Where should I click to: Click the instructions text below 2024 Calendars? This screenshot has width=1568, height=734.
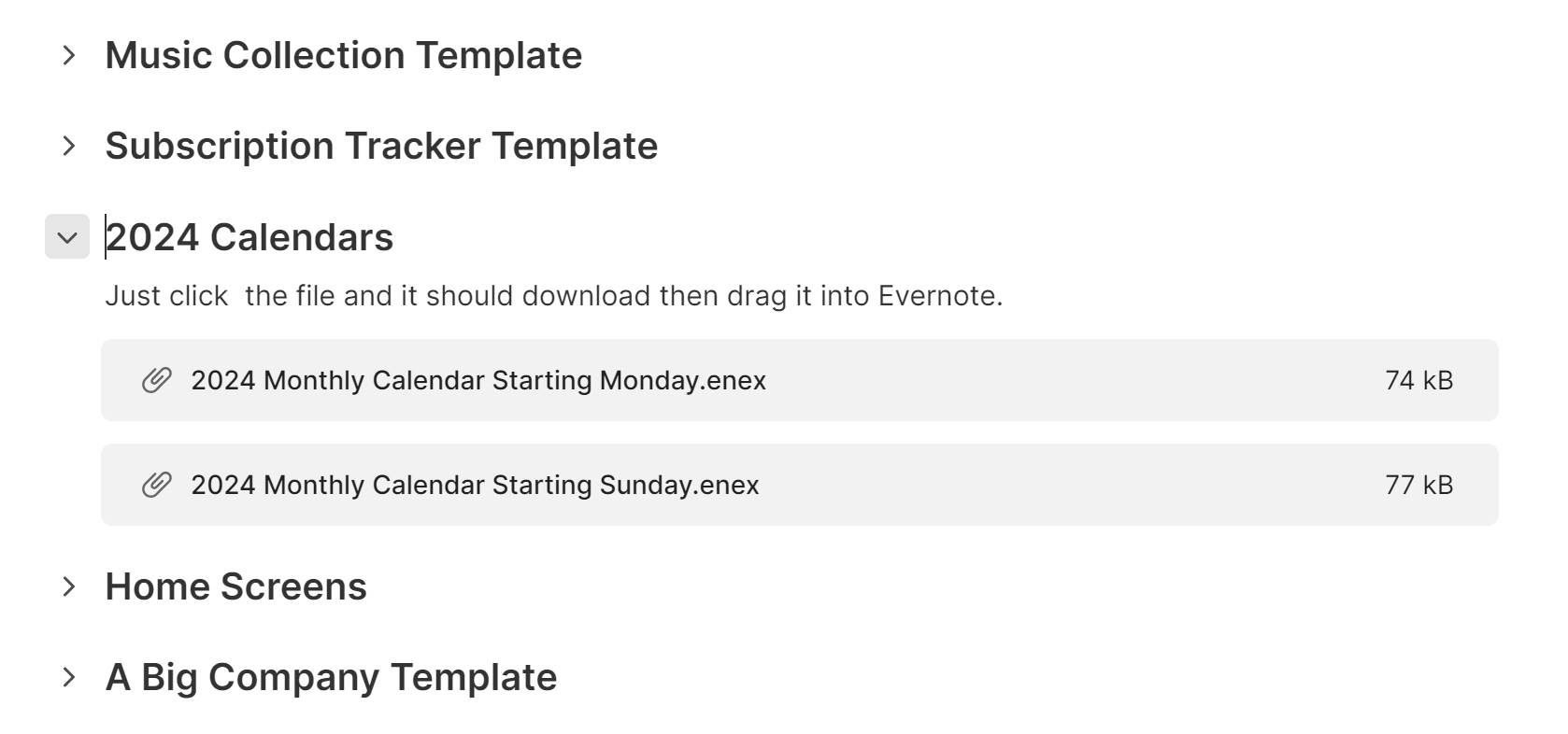553,296
